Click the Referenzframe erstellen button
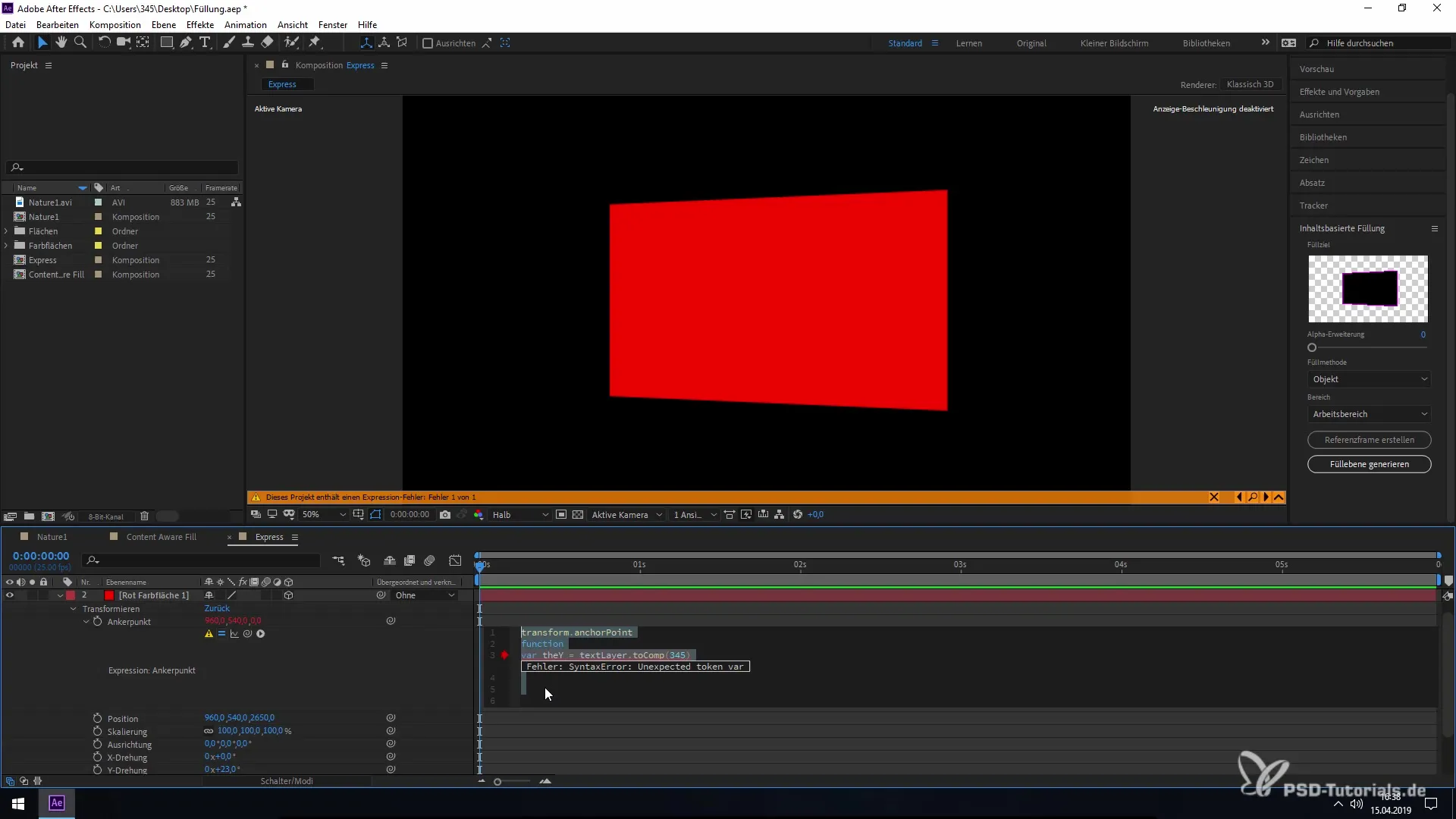Viewport: 1456px width, 819px height. tap(1369, 440)
